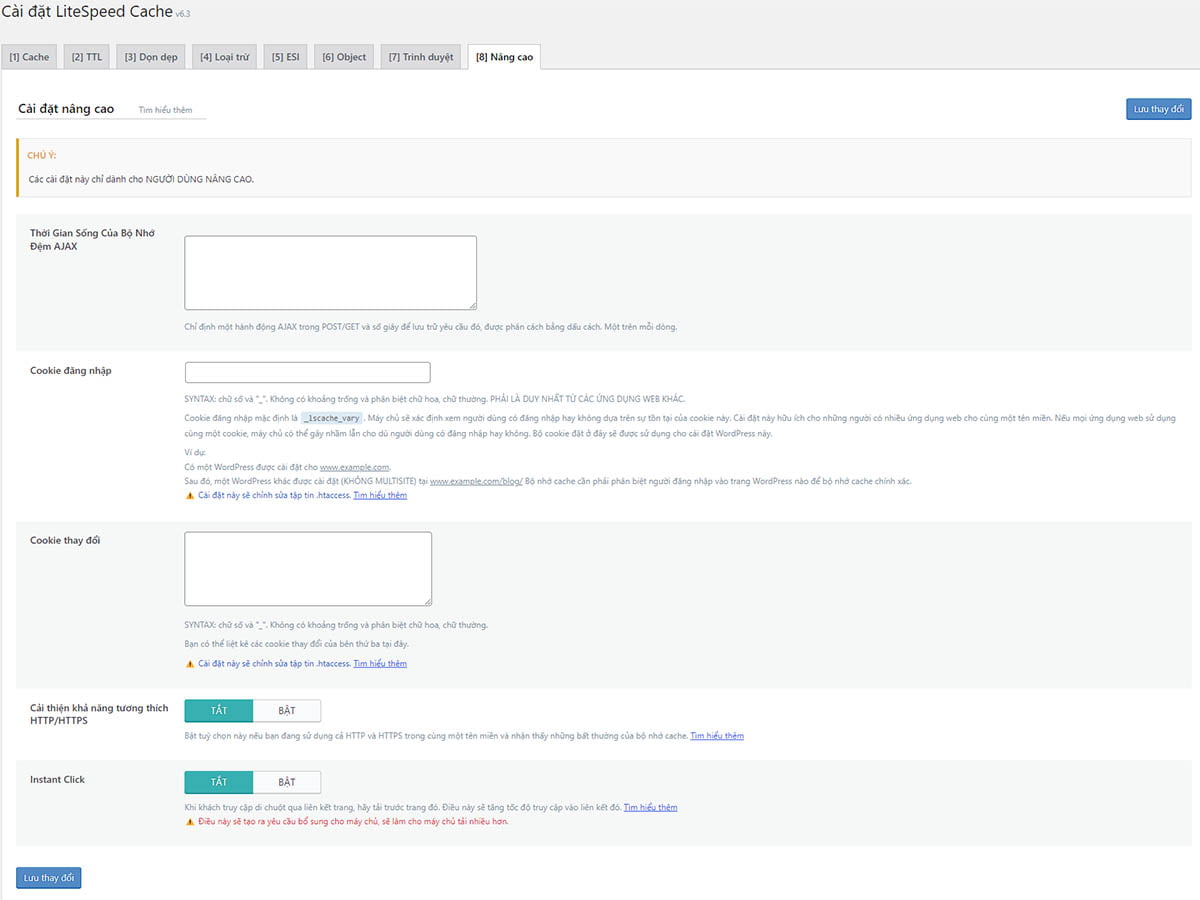The width and height of the screenshot is (1200, 900).
Task: Open Tìm hiểu thêm link under Cookie thay đổi
Action: click(x=380, y=663)
